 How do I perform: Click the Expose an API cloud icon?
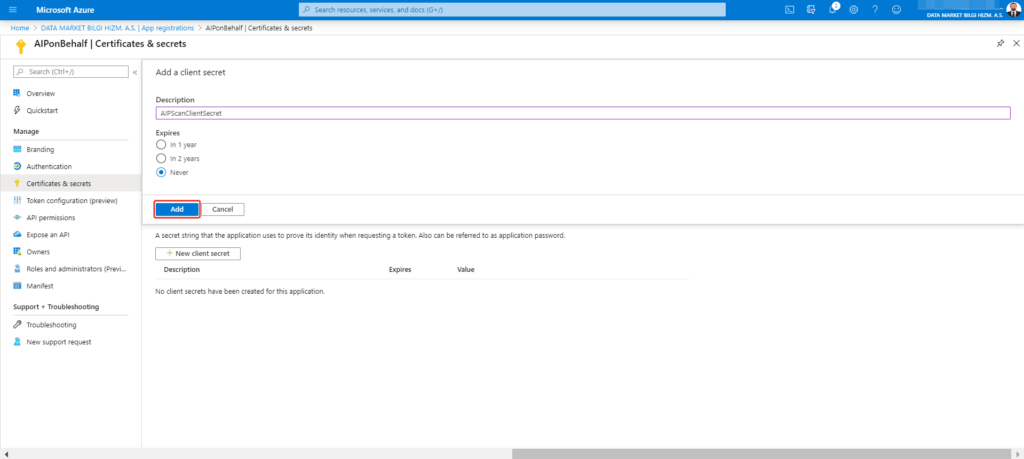point(18,234)
